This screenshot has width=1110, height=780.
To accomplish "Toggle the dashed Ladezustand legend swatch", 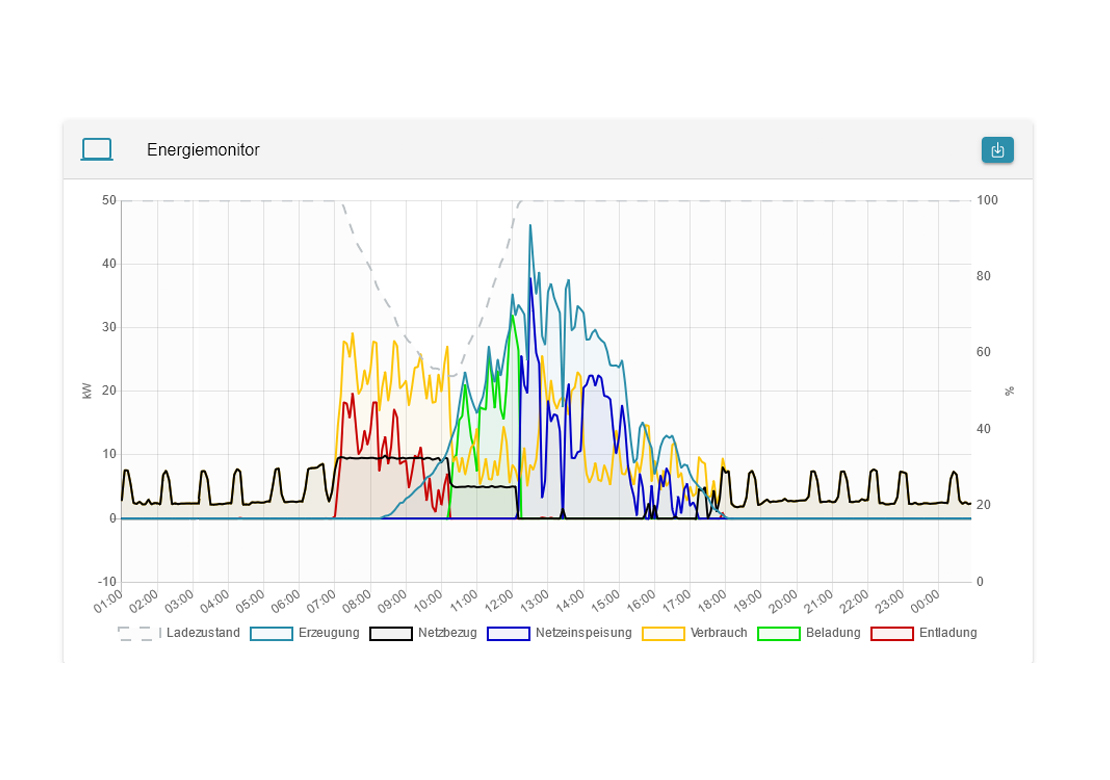I will (135, 633).
